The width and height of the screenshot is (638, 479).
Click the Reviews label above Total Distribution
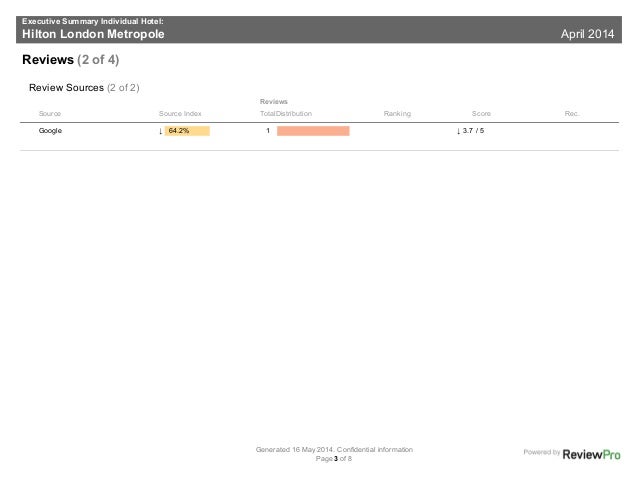pos(273,101)
